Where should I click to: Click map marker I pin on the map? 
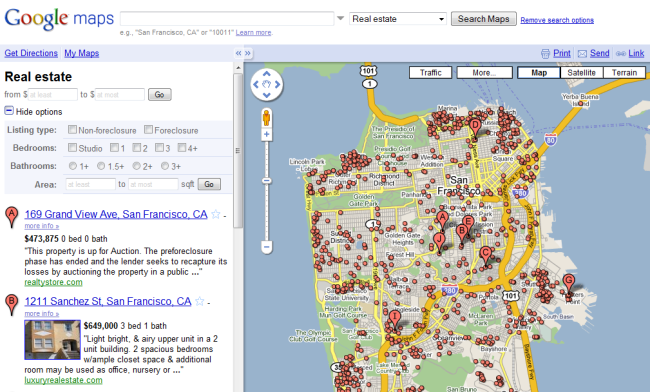click(395, 320)
